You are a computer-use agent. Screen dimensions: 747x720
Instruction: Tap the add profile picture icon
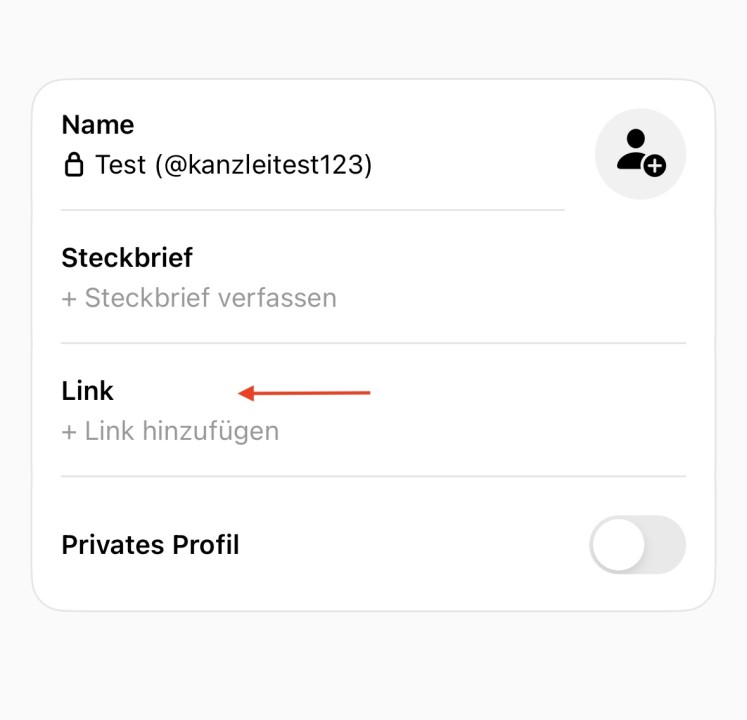pos(640,153)
